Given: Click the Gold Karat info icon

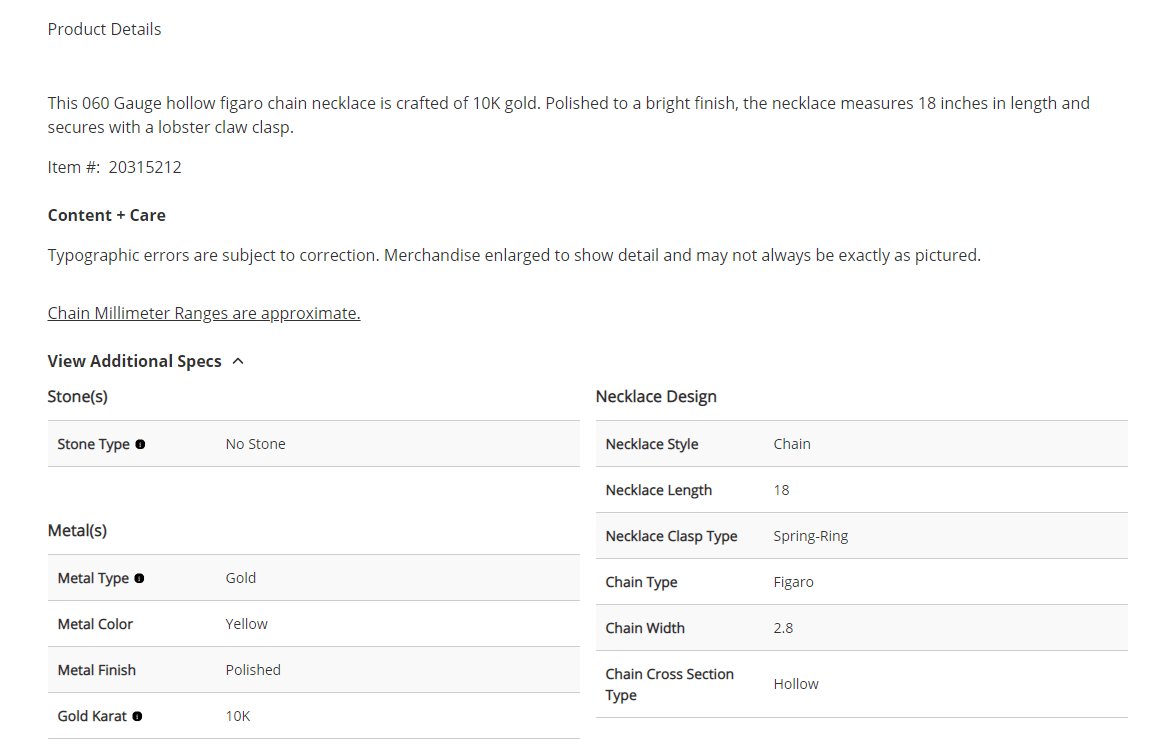Looking at the screenshot, I should tap(137, 716).
